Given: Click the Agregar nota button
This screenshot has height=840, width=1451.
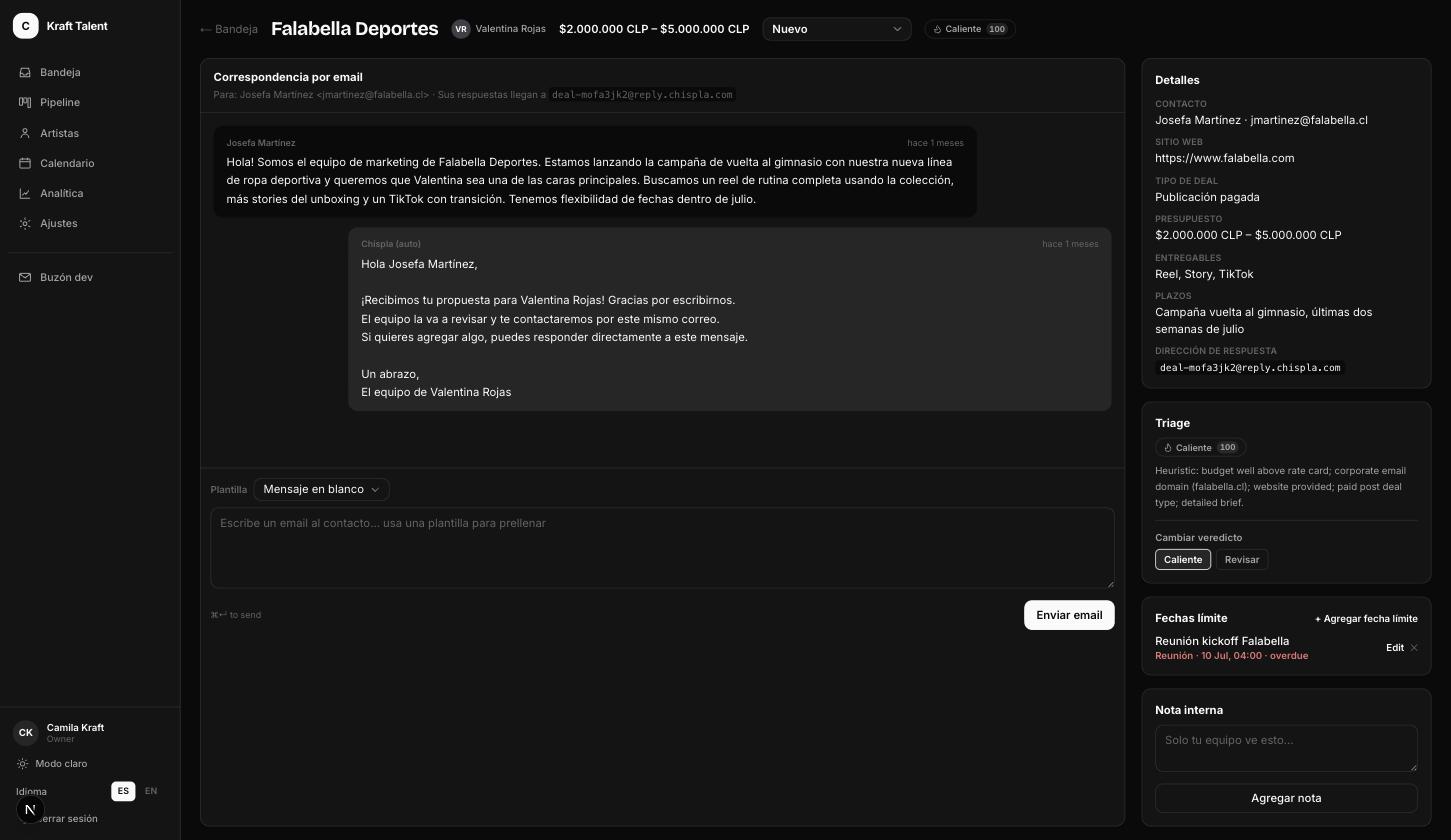Looking at the screenshot, I should point(1286,798).
